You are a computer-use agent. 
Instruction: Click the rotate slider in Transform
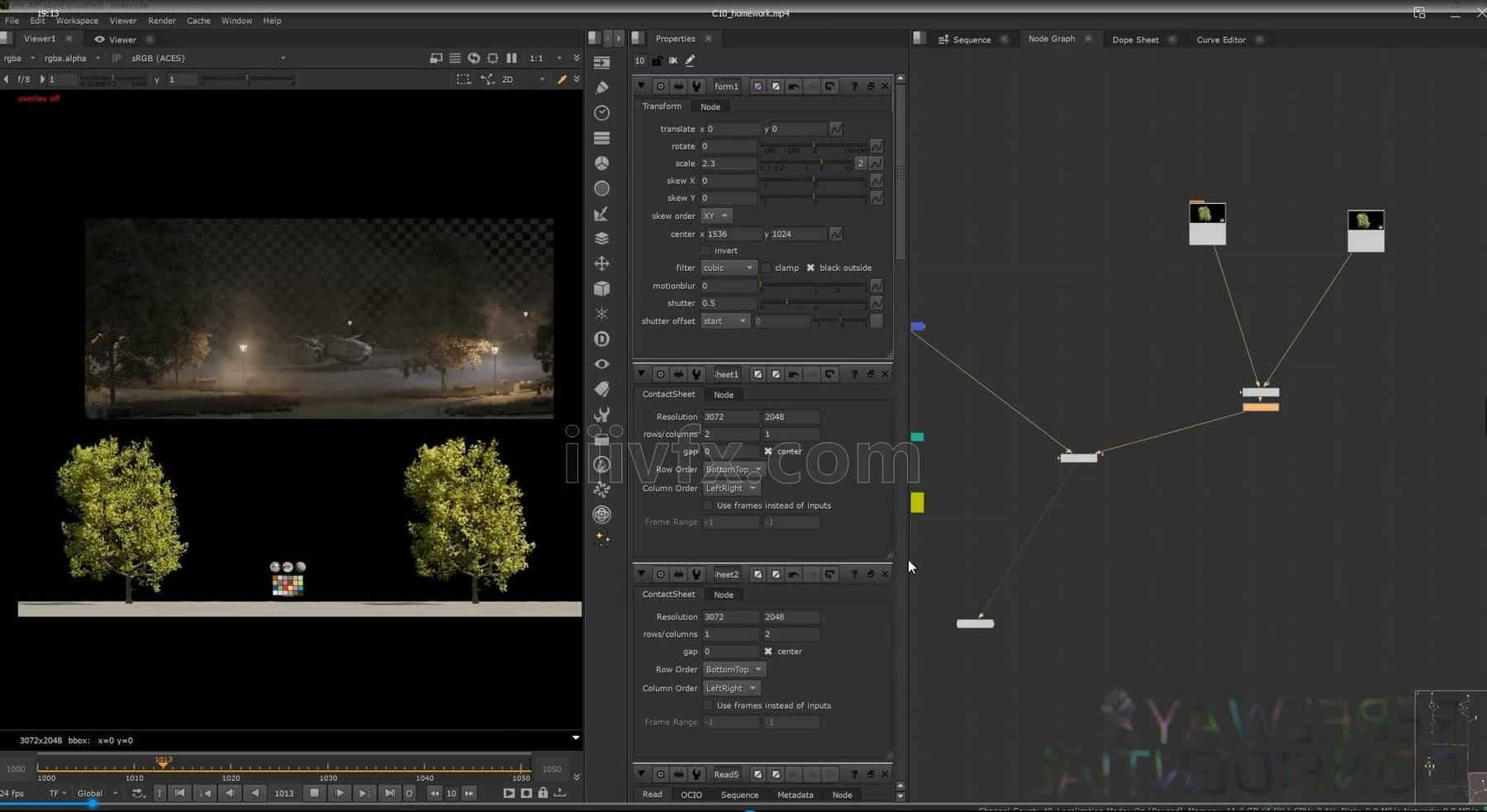pyautogui.click(x=813, y=146)
